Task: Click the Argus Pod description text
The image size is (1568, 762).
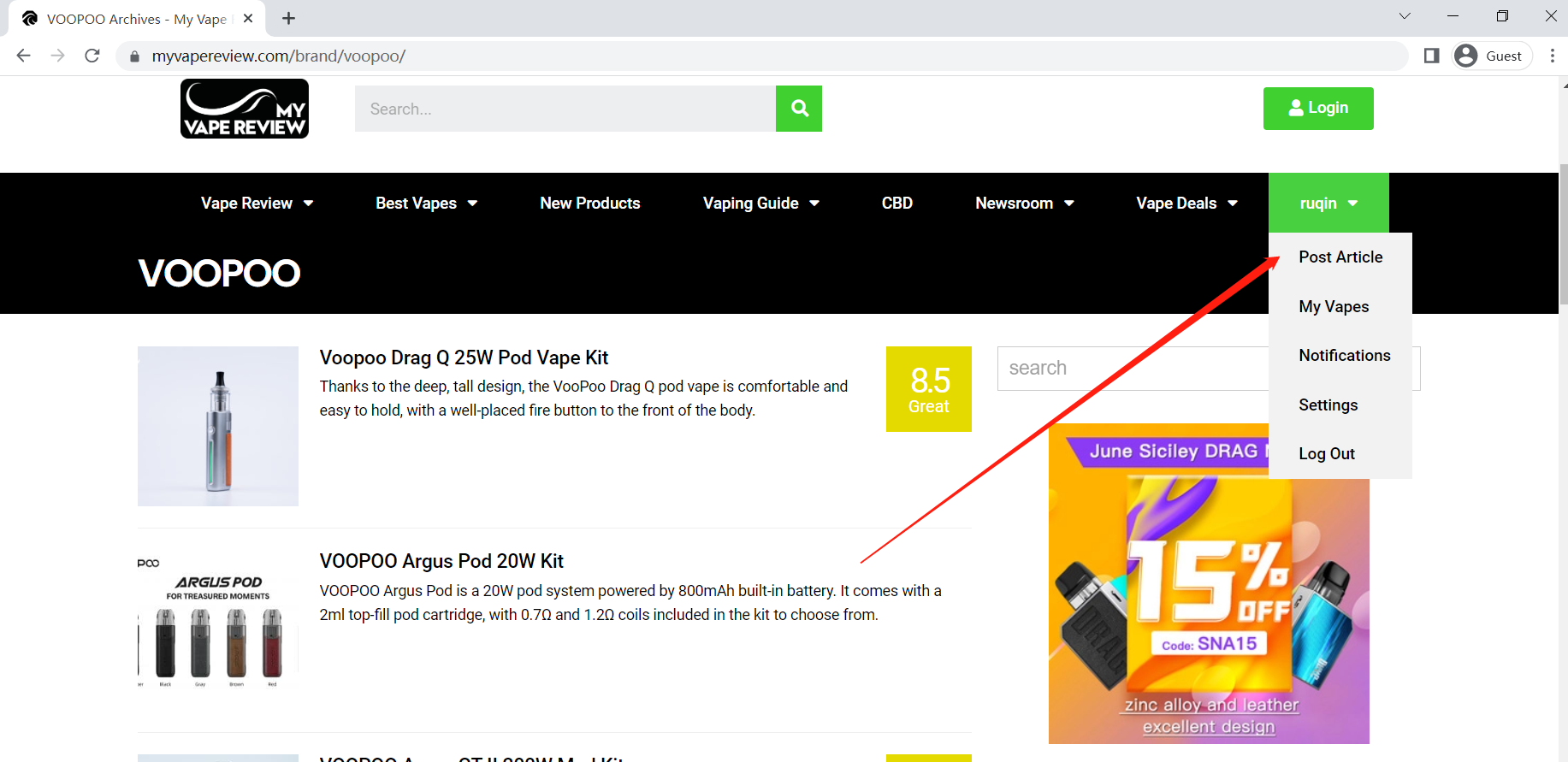Action: click(630, 603)
